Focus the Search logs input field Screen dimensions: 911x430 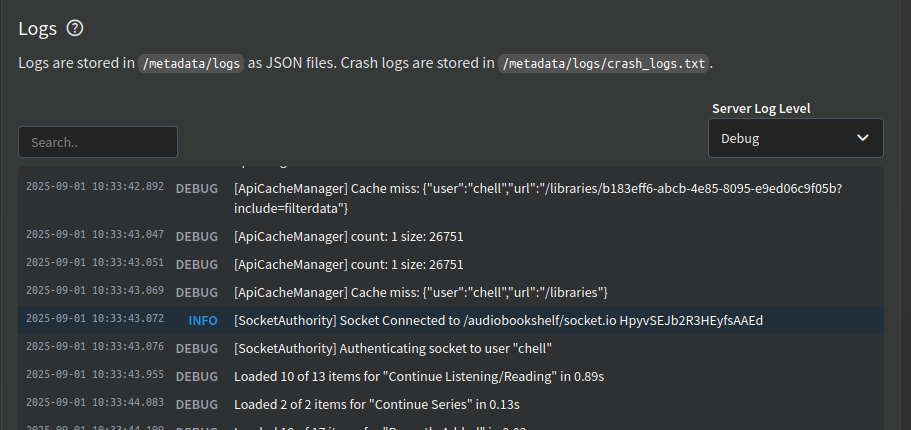pos(98,142)
